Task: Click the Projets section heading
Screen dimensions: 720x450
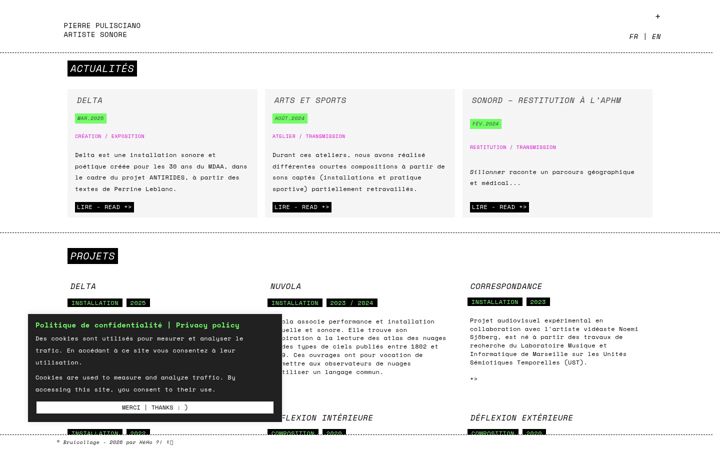Action: (92, 256)
